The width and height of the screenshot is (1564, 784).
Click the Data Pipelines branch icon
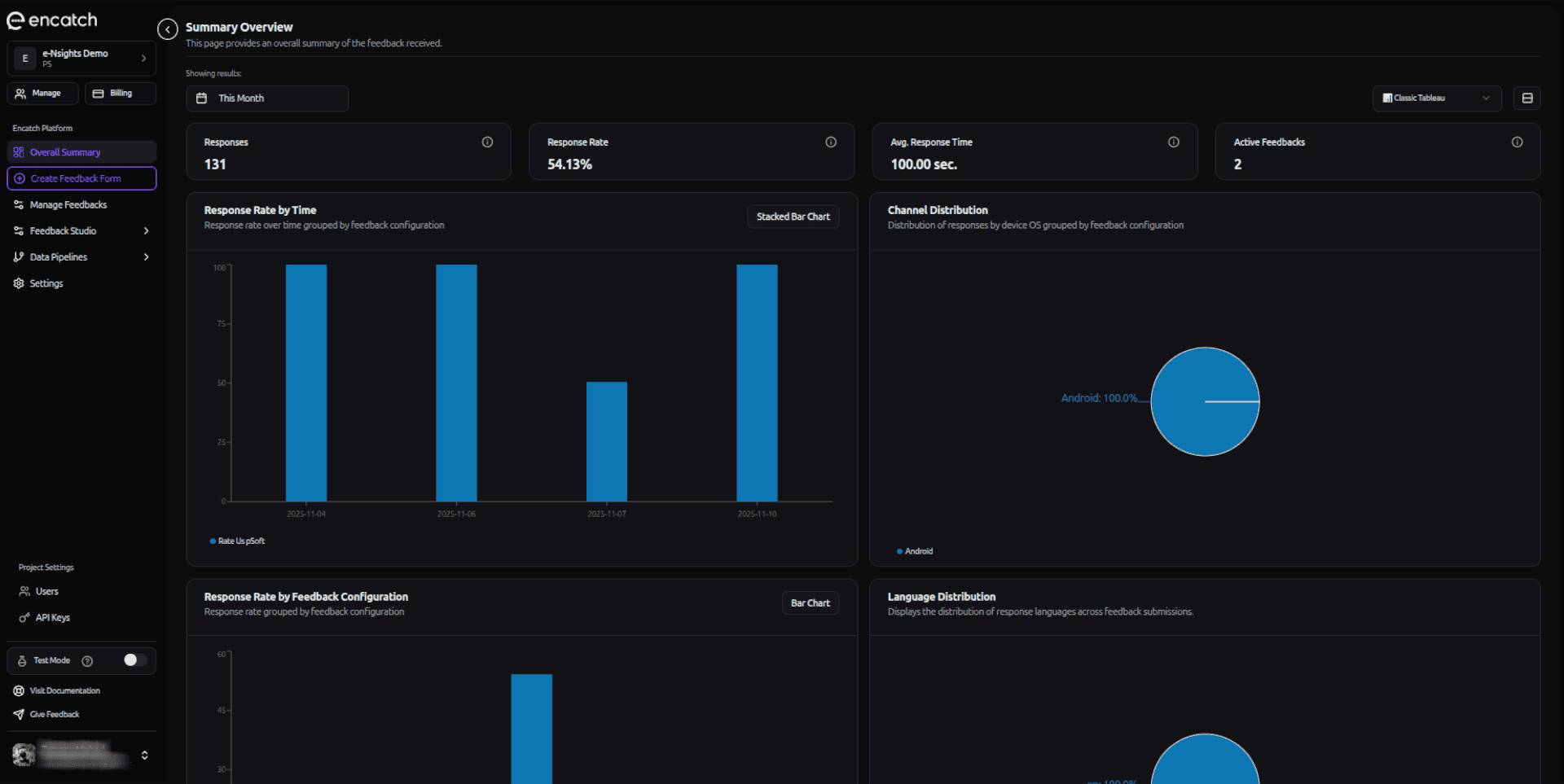coord(19,256)
